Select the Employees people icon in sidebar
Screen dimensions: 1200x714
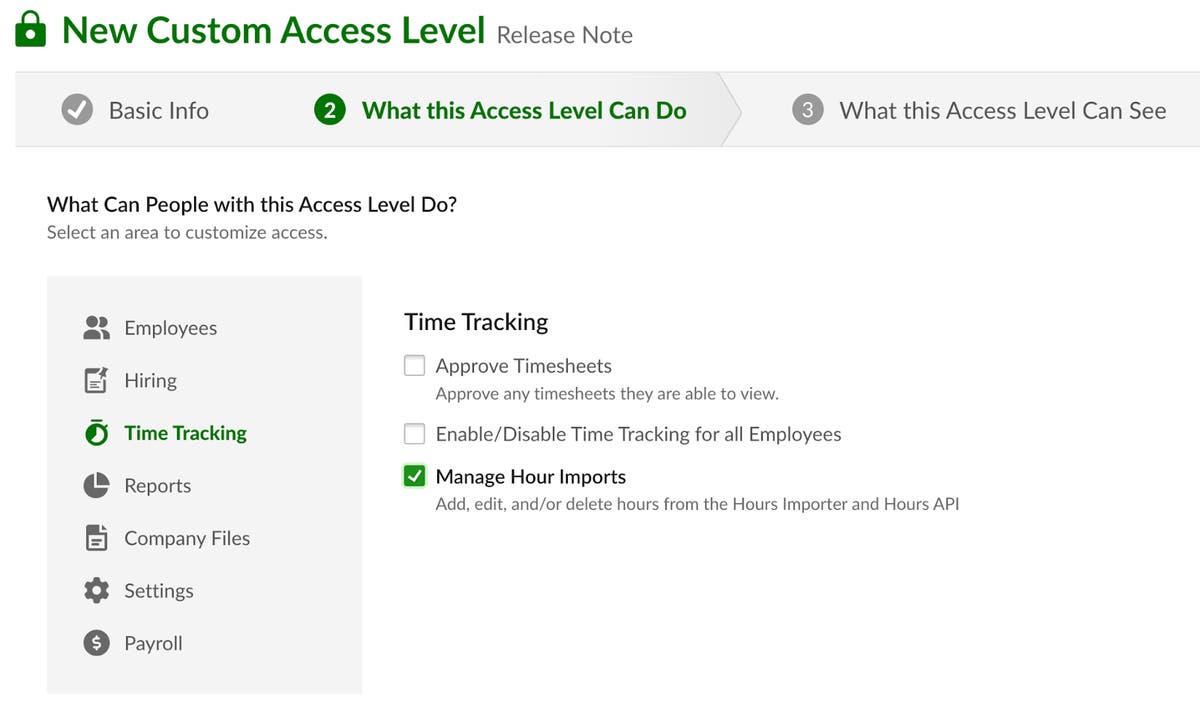96,327
